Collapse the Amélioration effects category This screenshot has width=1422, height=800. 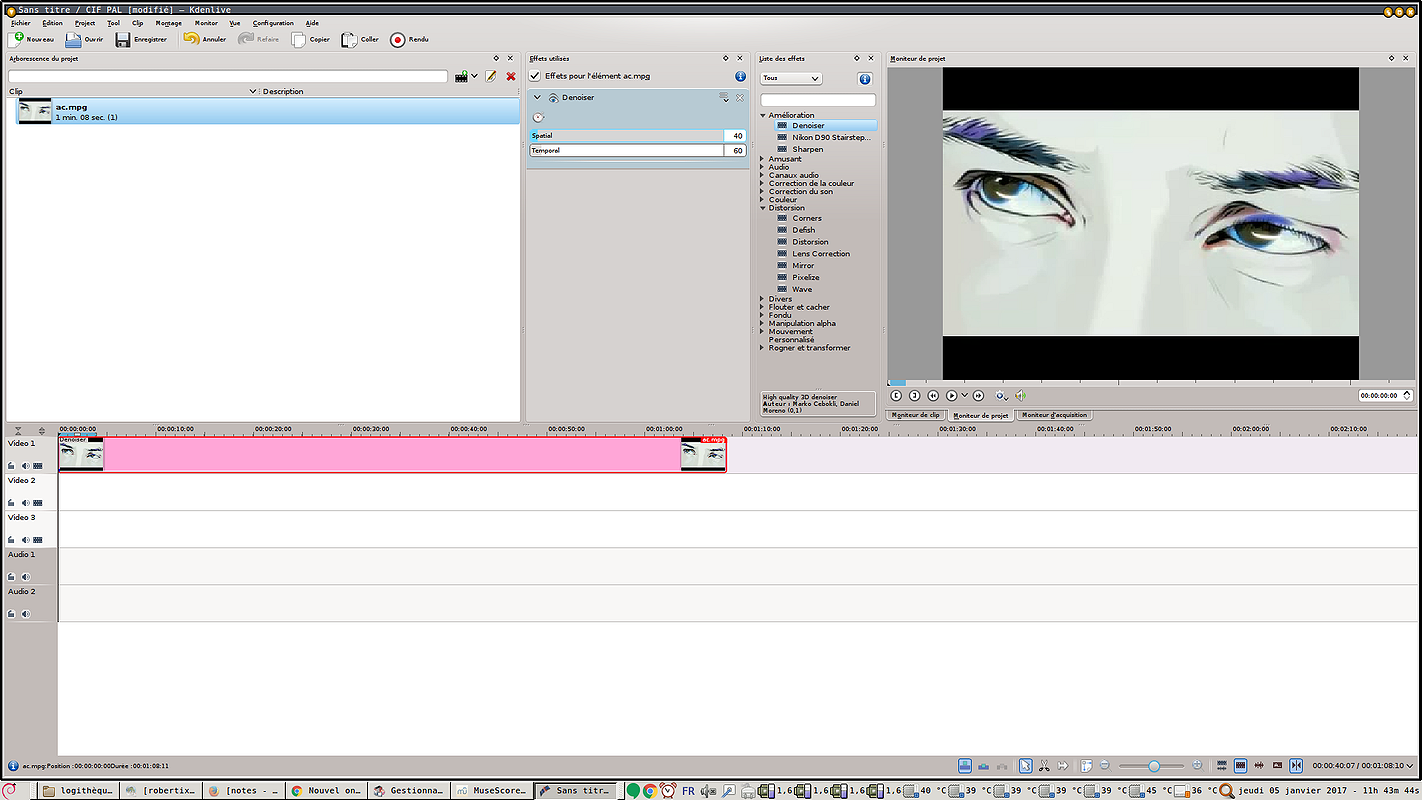(763, 115)
